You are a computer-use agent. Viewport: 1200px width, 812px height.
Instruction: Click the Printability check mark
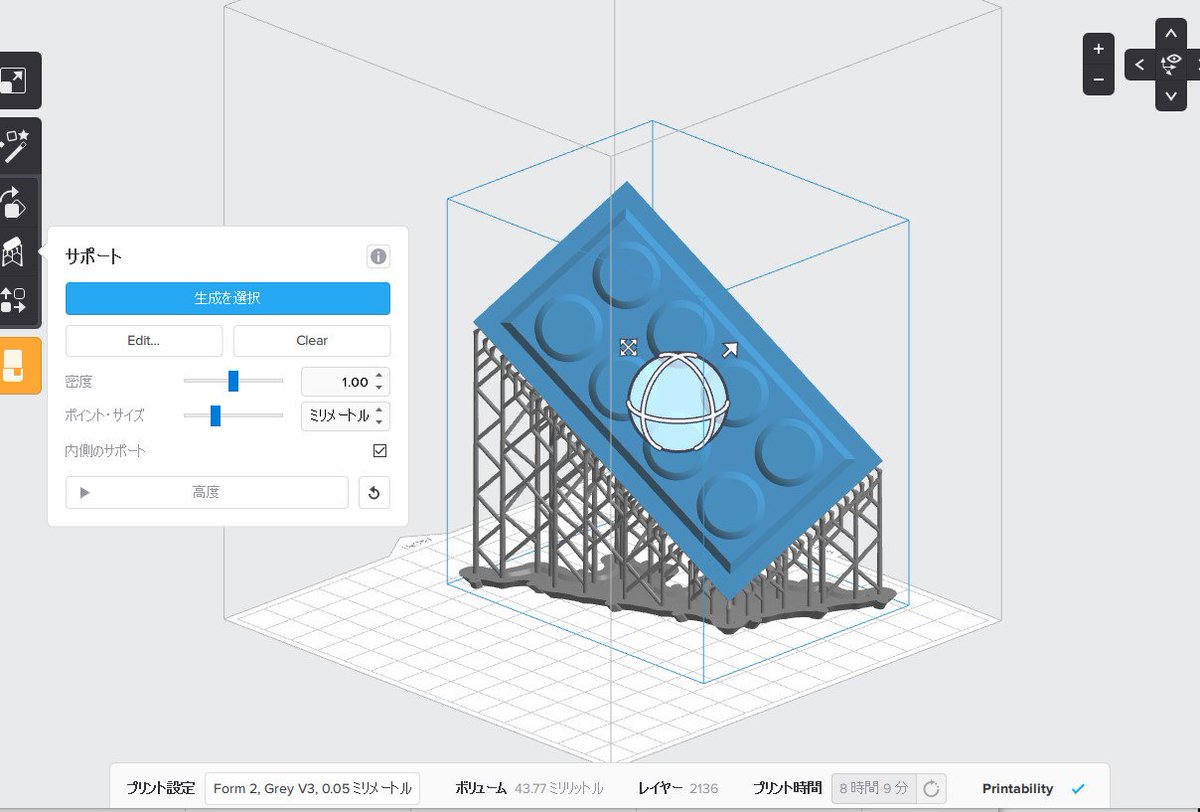1078,789
